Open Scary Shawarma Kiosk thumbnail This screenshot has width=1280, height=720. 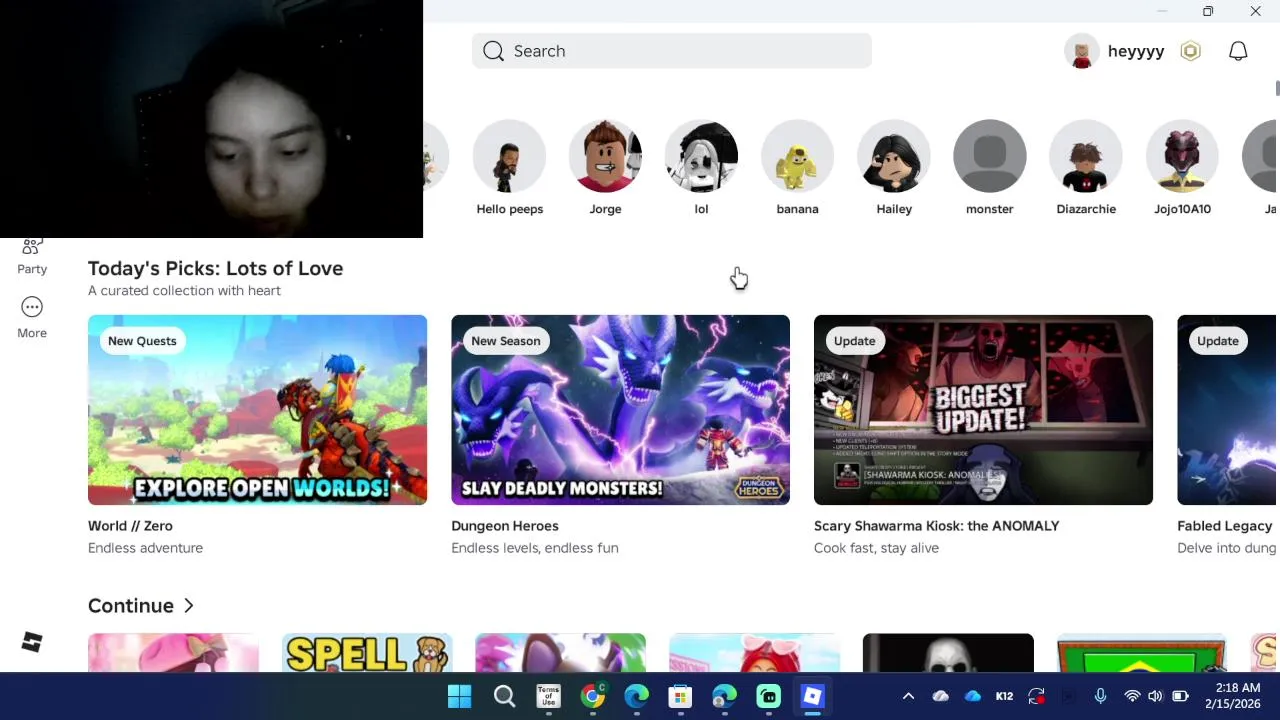[x=983, y=410]
